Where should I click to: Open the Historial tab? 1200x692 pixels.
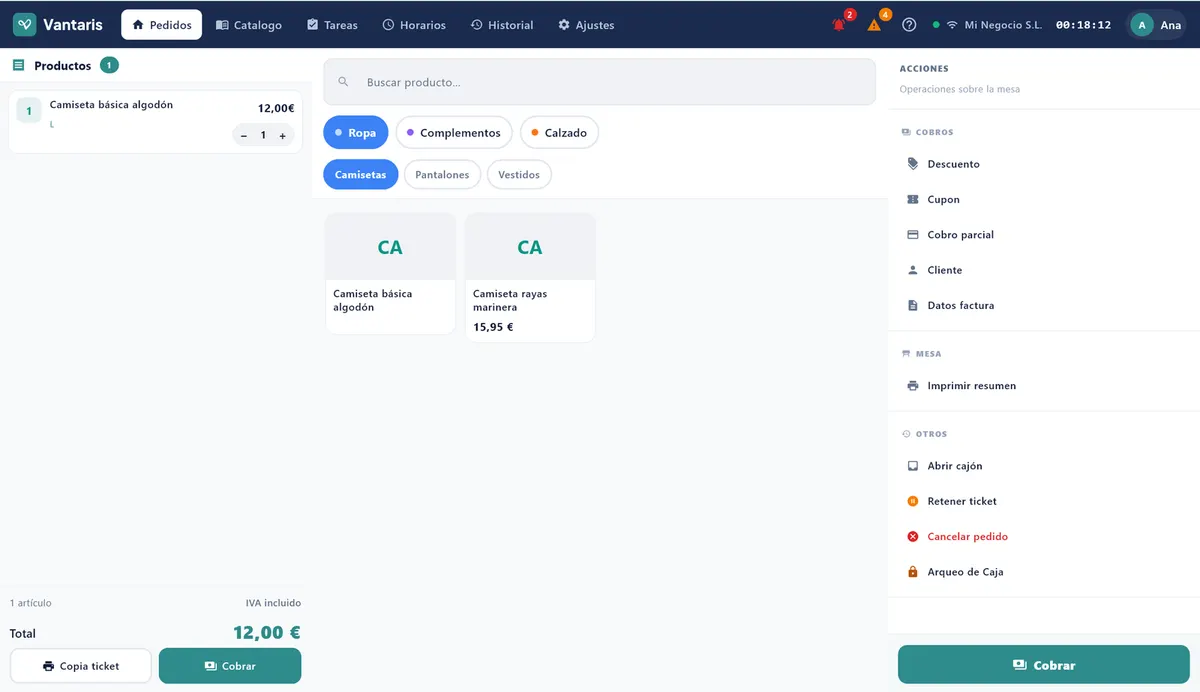tap(502, 25)
